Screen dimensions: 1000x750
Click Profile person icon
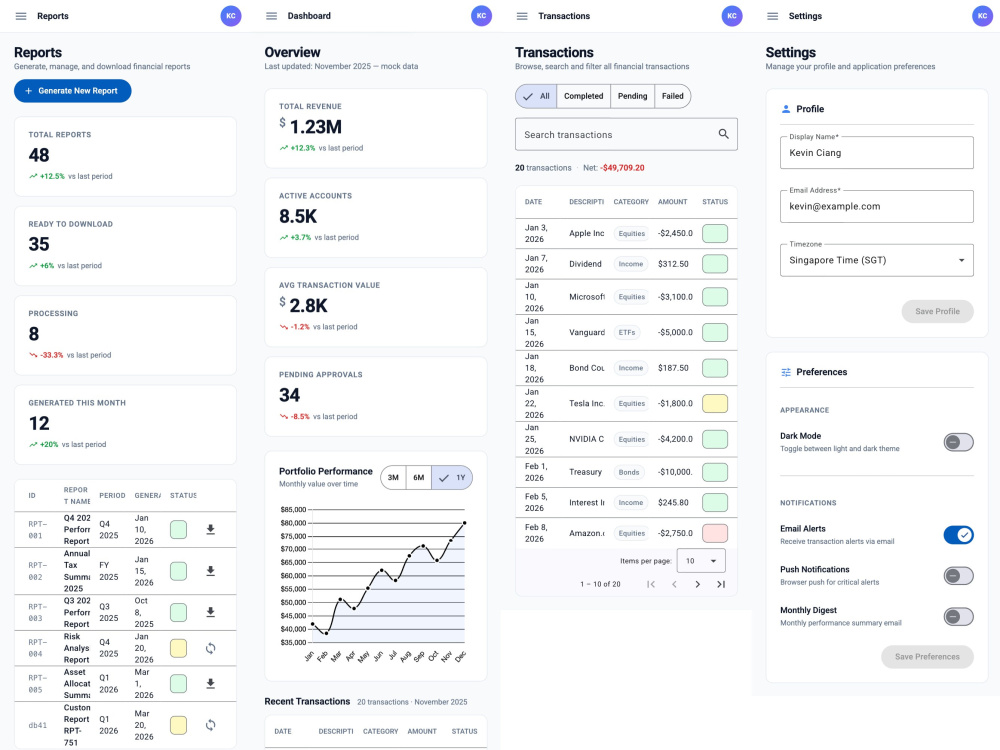click(786, 109)
